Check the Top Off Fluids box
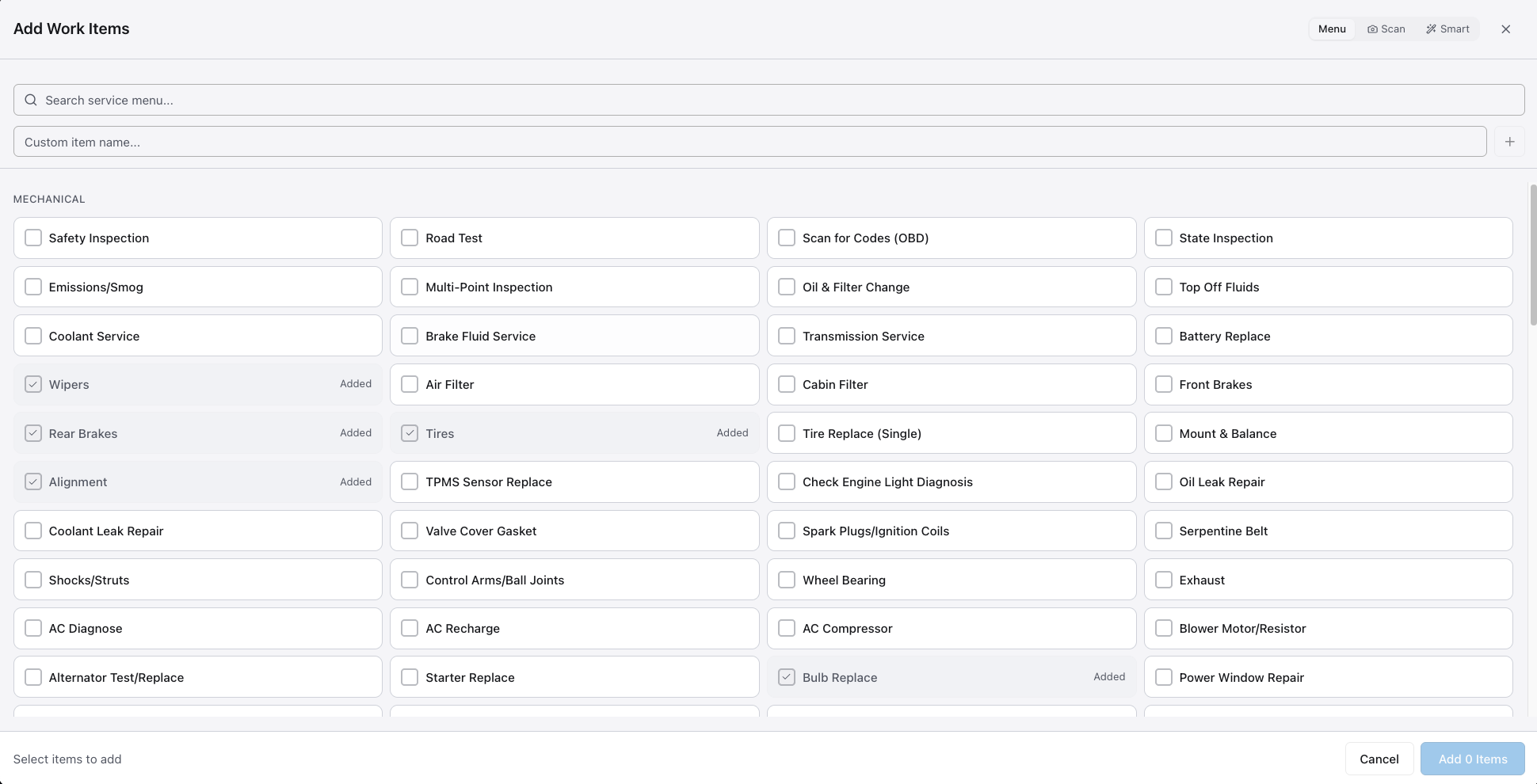 (1163, 287)
